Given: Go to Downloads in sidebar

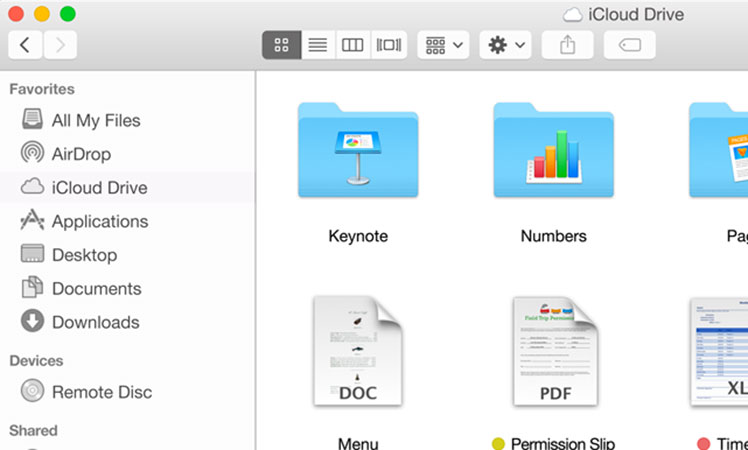Looking at the screenshot, I should 95,322.
